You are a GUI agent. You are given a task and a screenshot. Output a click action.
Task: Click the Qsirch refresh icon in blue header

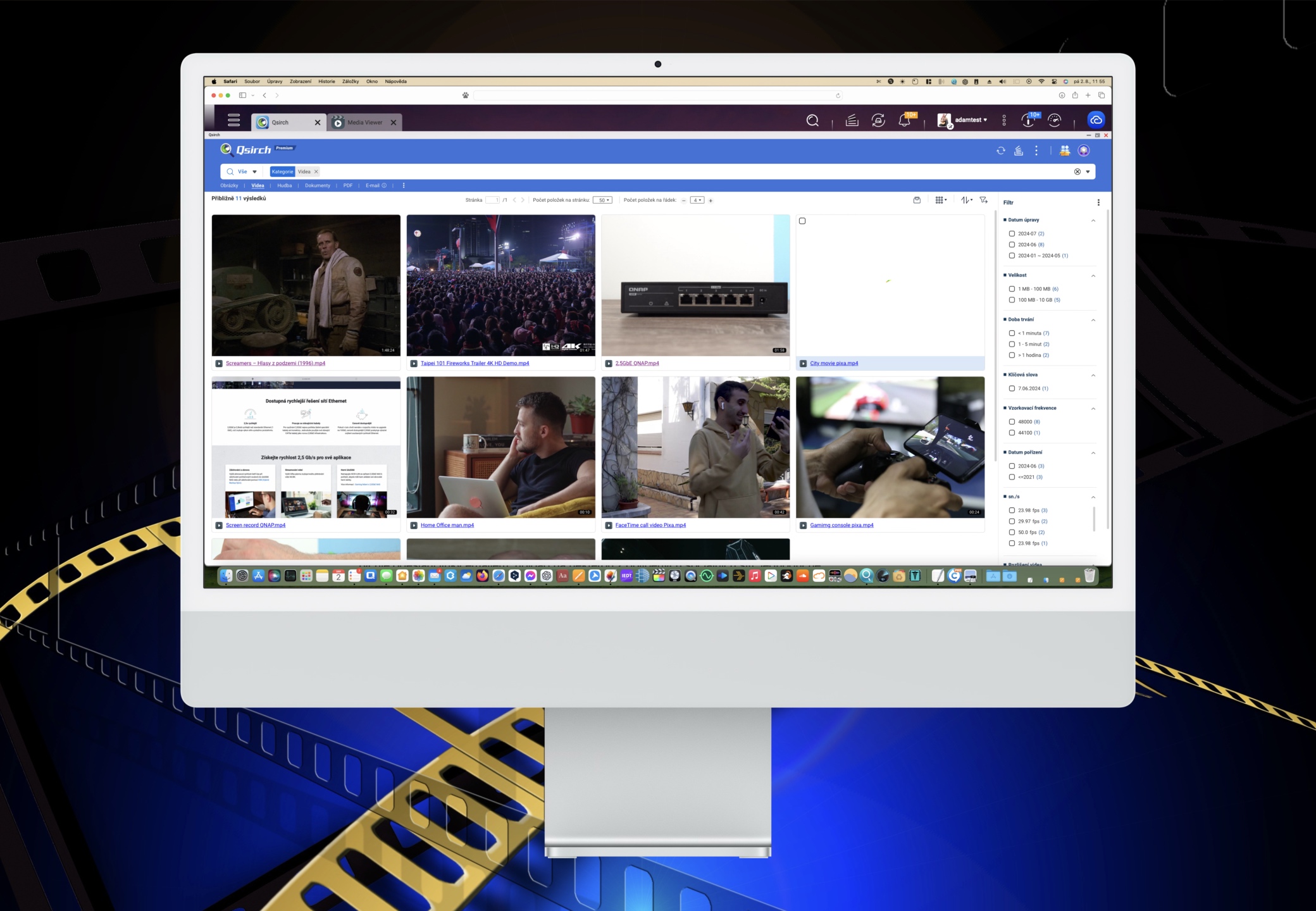(x=1000, y=151)
